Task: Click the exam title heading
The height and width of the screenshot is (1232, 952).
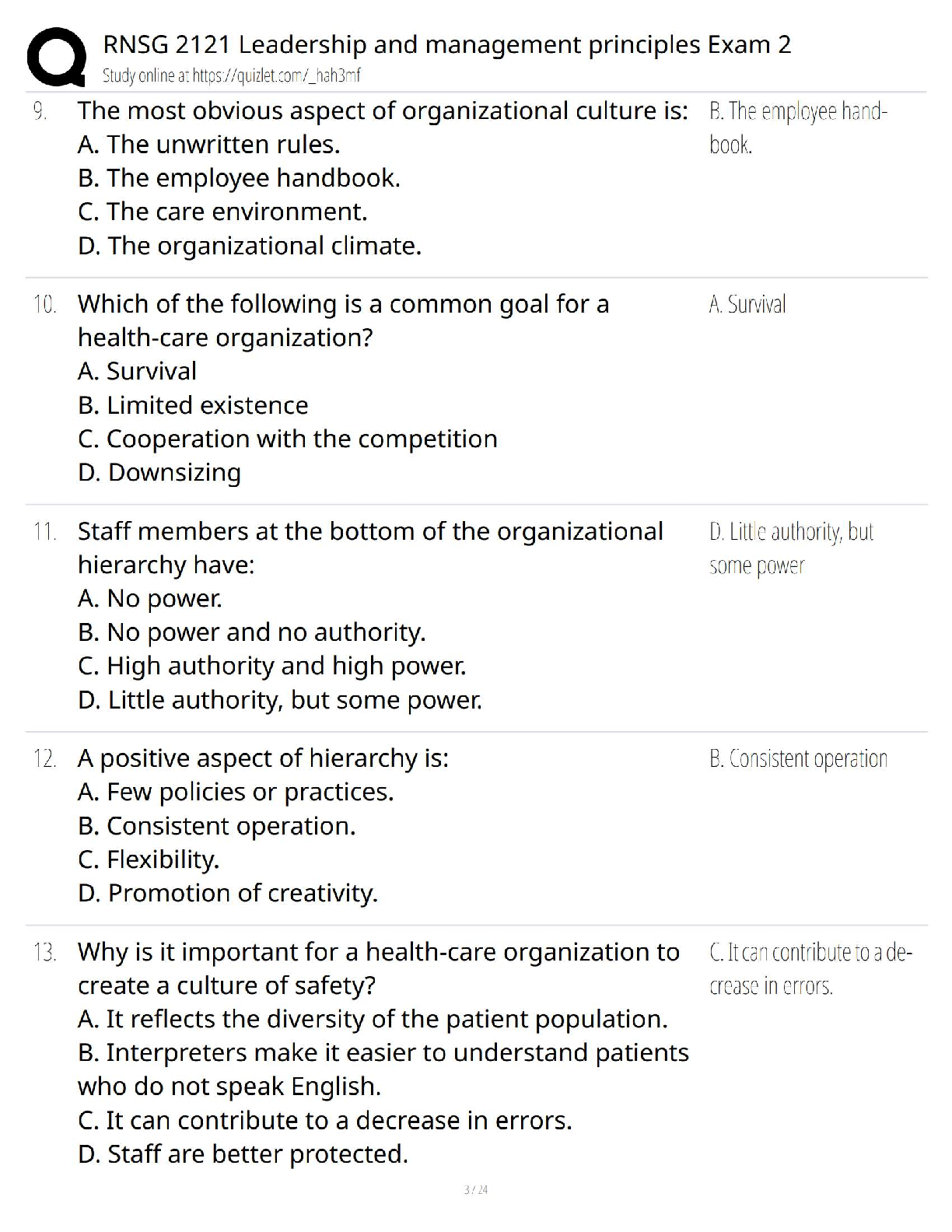Action: pos(446,45)
